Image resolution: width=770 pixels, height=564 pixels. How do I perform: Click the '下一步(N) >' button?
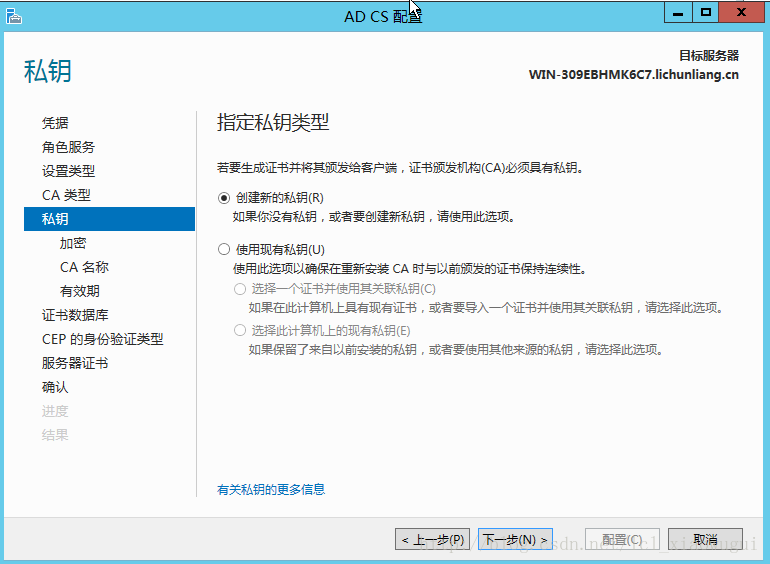pyautogui.click(x=515, y=539)
